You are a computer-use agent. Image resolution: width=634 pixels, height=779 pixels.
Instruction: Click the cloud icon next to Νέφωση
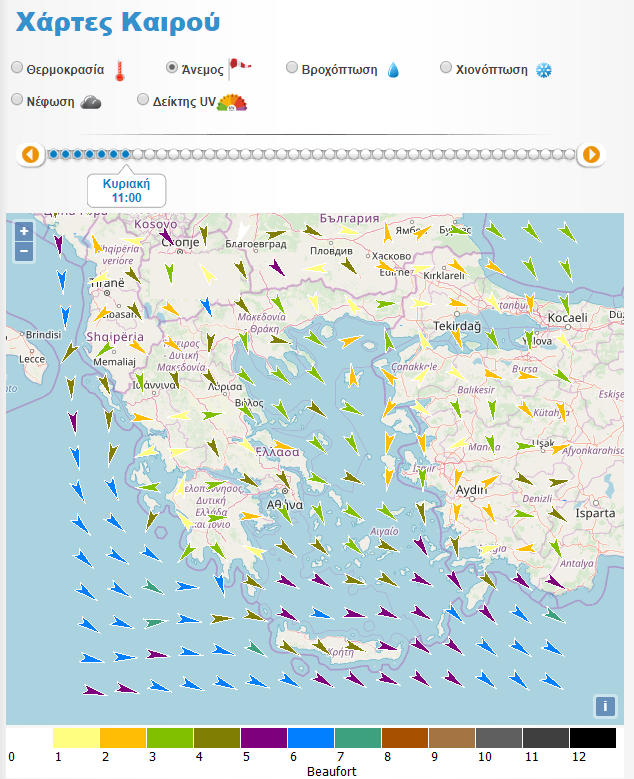[91, 101]
